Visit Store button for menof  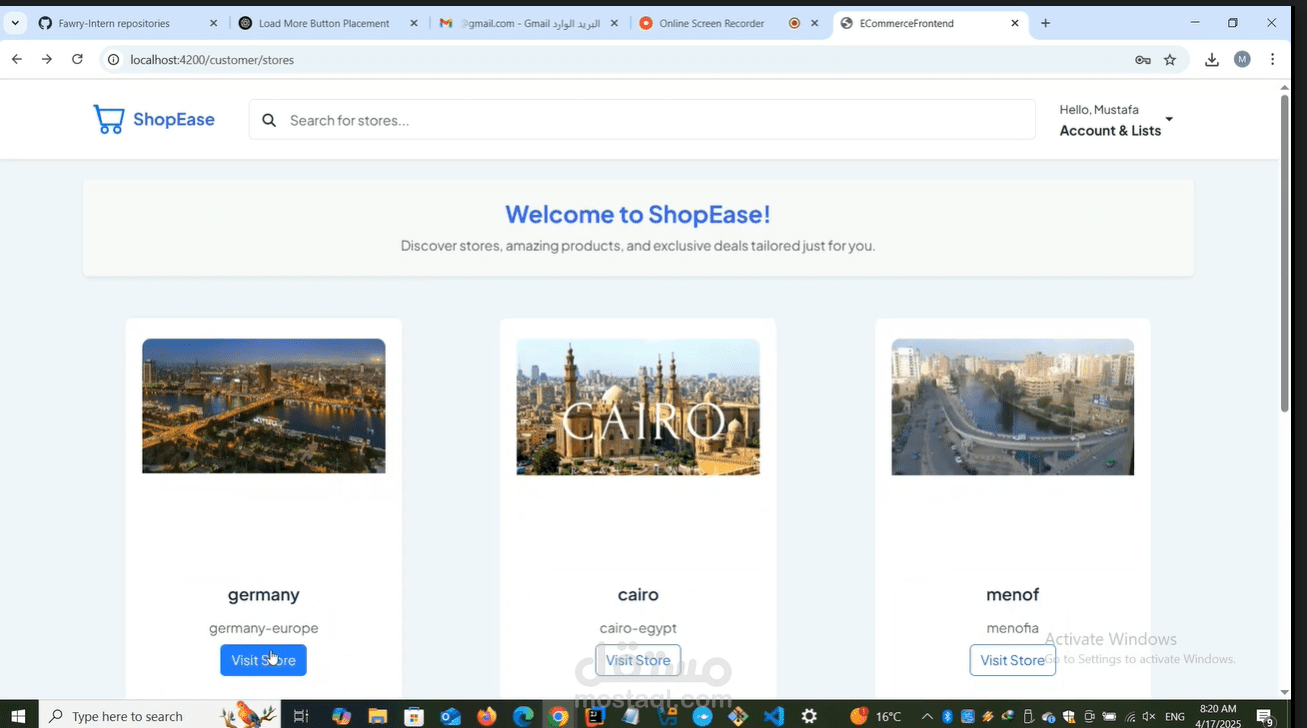coord(1013,660)
